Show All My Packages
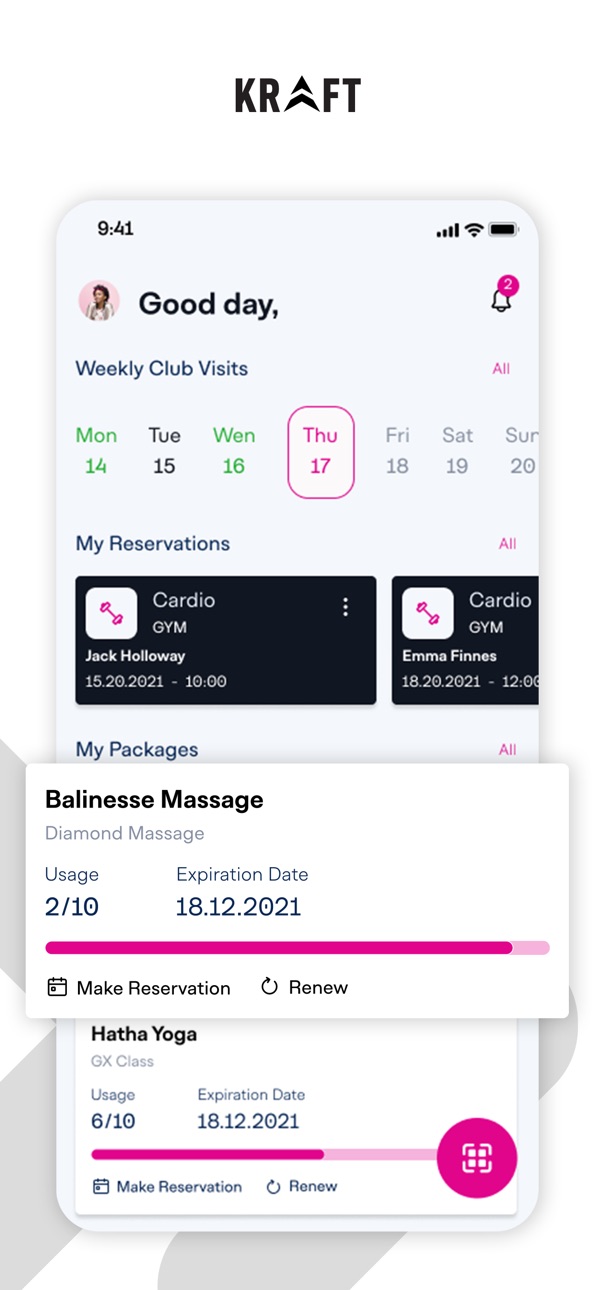596x1290 pixels. (x=508, y=750)
